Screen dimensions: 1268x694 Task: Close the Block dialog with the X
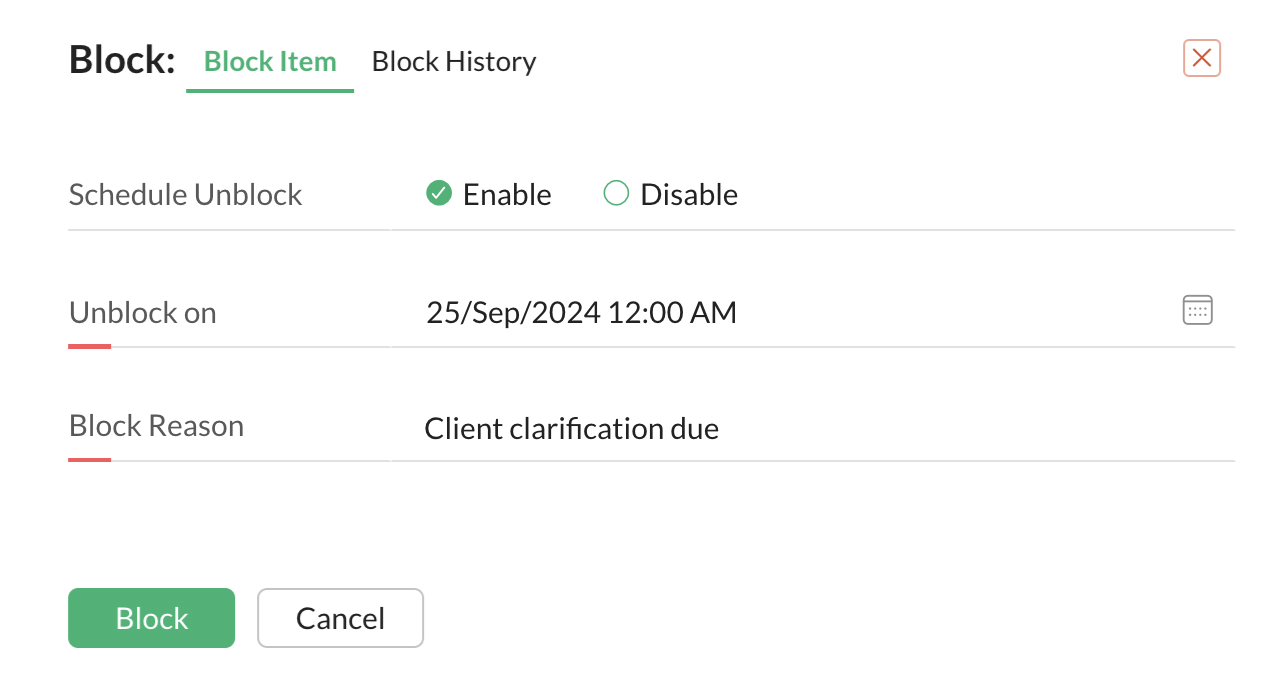1201,58
